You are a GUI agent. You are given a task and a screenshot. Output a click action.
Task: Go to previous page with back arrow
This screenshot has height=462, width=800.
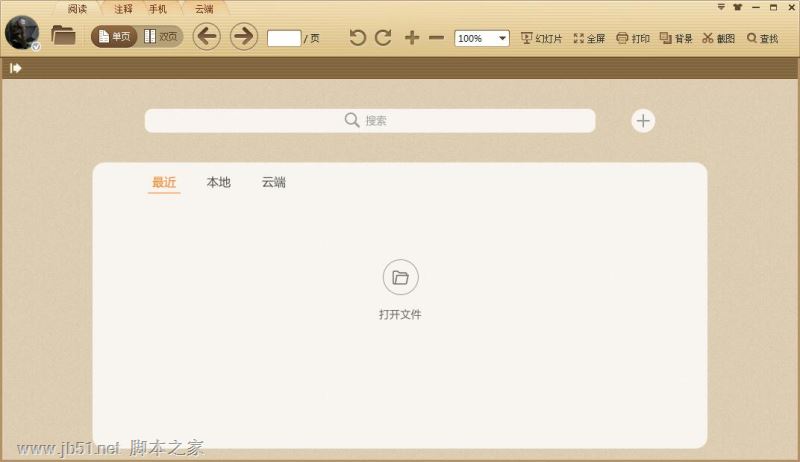pos(207,36)
